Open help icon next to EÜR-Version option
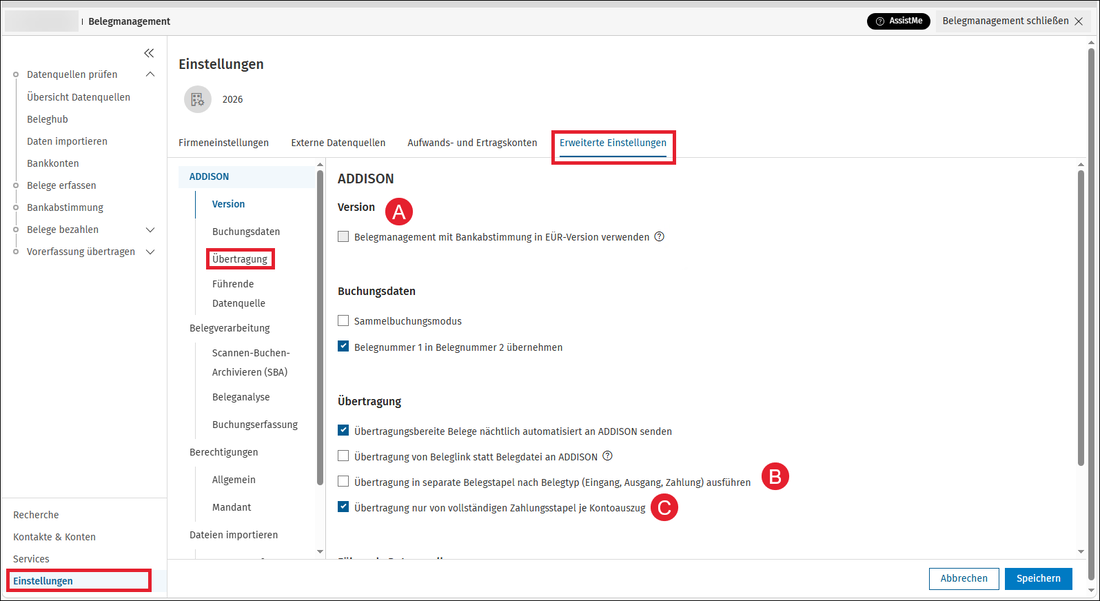Viewport: 1100px width, 601px height. [659, 237]
